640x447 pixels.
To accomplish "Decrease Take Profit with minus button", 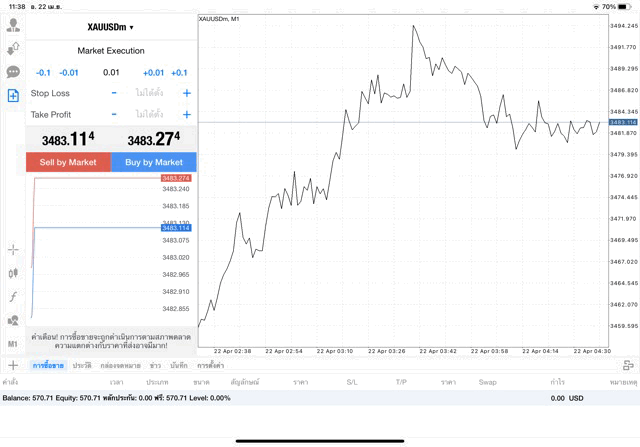I will point(114,115).
